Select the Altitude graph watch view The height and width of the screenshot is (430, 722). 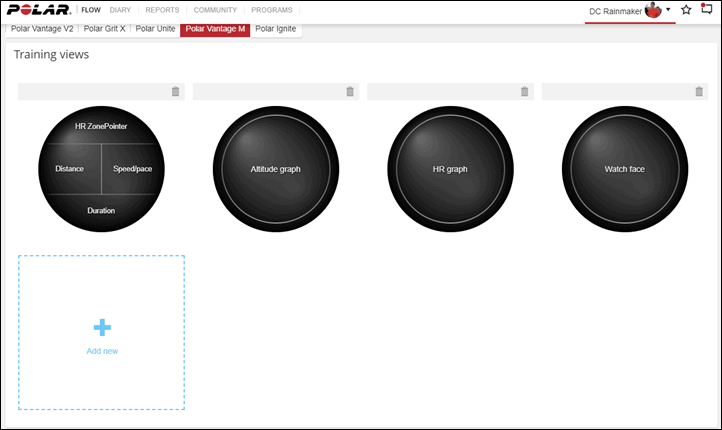276,169
